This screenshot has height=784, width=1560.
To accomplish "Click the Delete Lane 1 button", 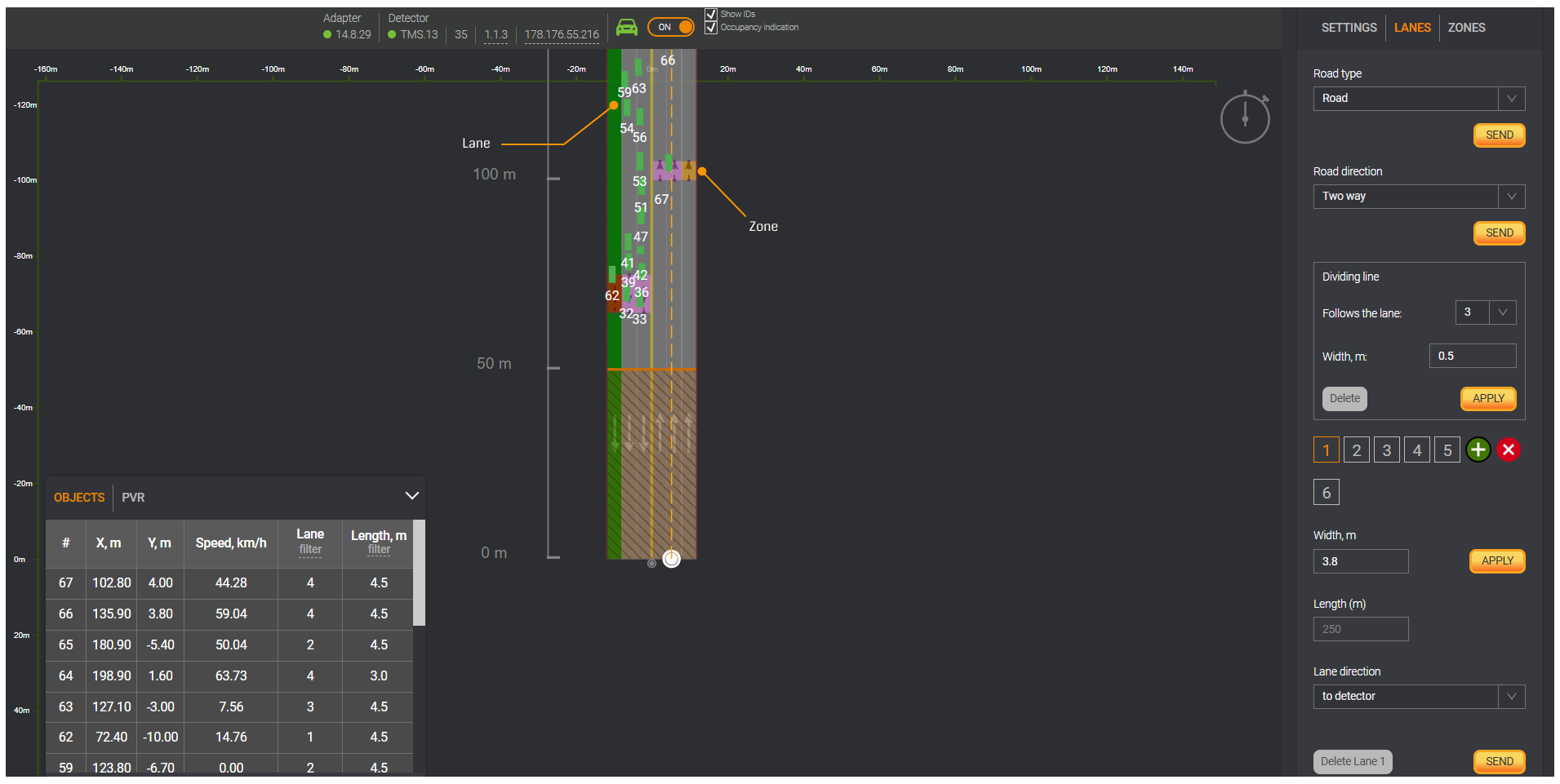I will pos(1353,762).
